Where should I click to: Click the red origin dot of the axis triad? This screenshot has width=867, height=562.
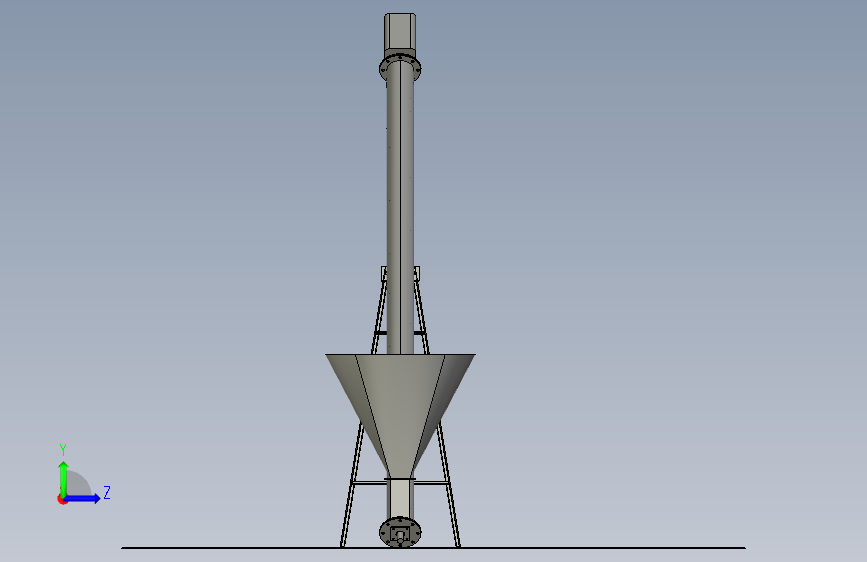click(x=61, y=500)
